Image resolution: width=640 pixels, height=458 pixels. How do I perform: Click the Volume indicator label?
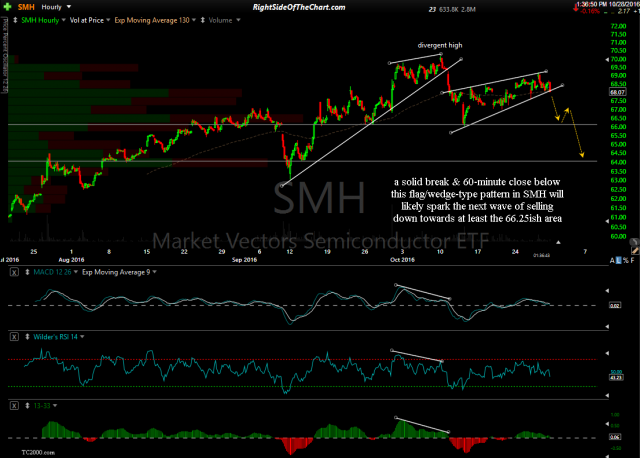pyautogui.click(x=220, y=20)
